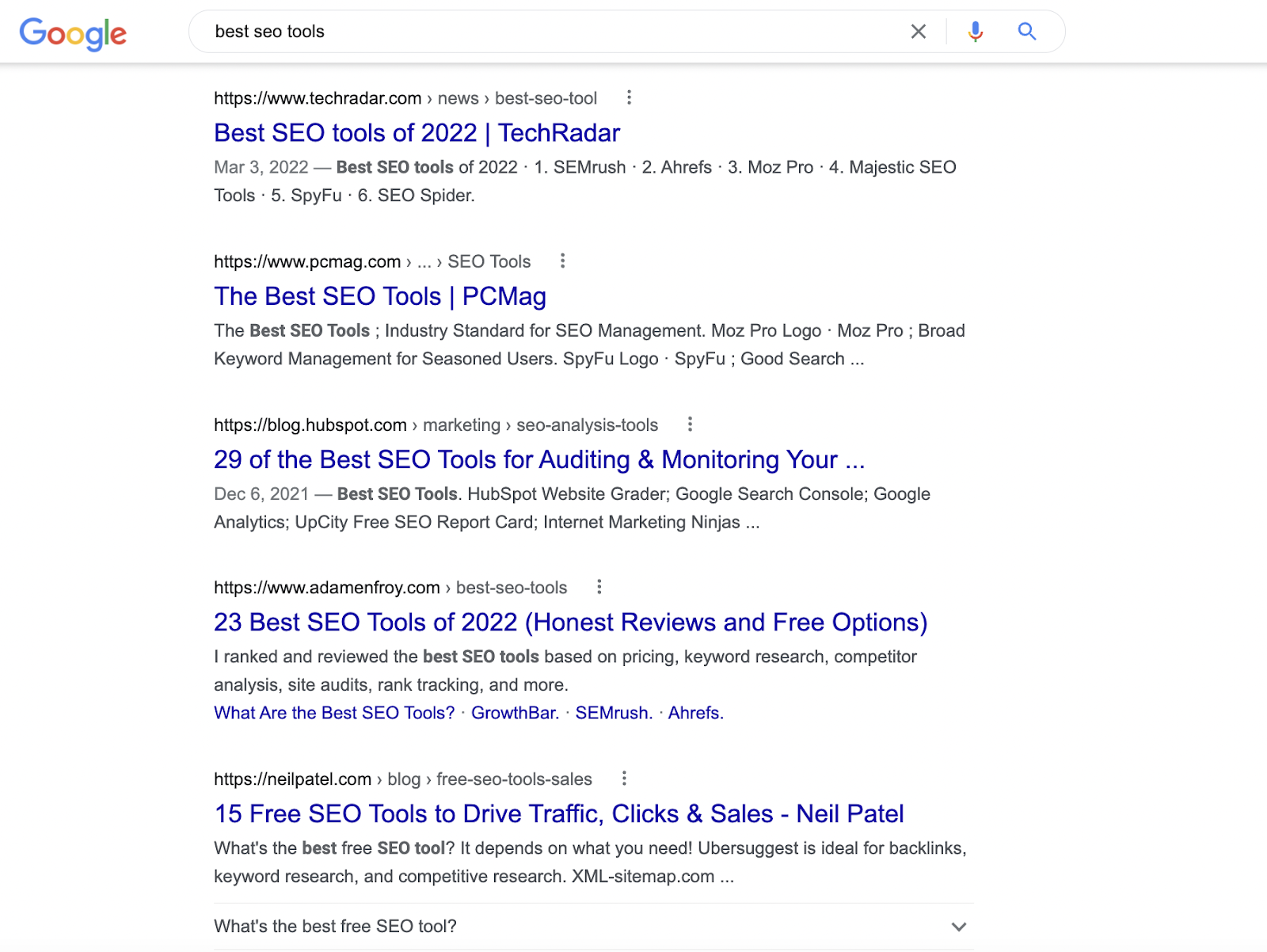Clear the search query with X
This screenshot has width=1267, height=952.
tap(918, 32)
